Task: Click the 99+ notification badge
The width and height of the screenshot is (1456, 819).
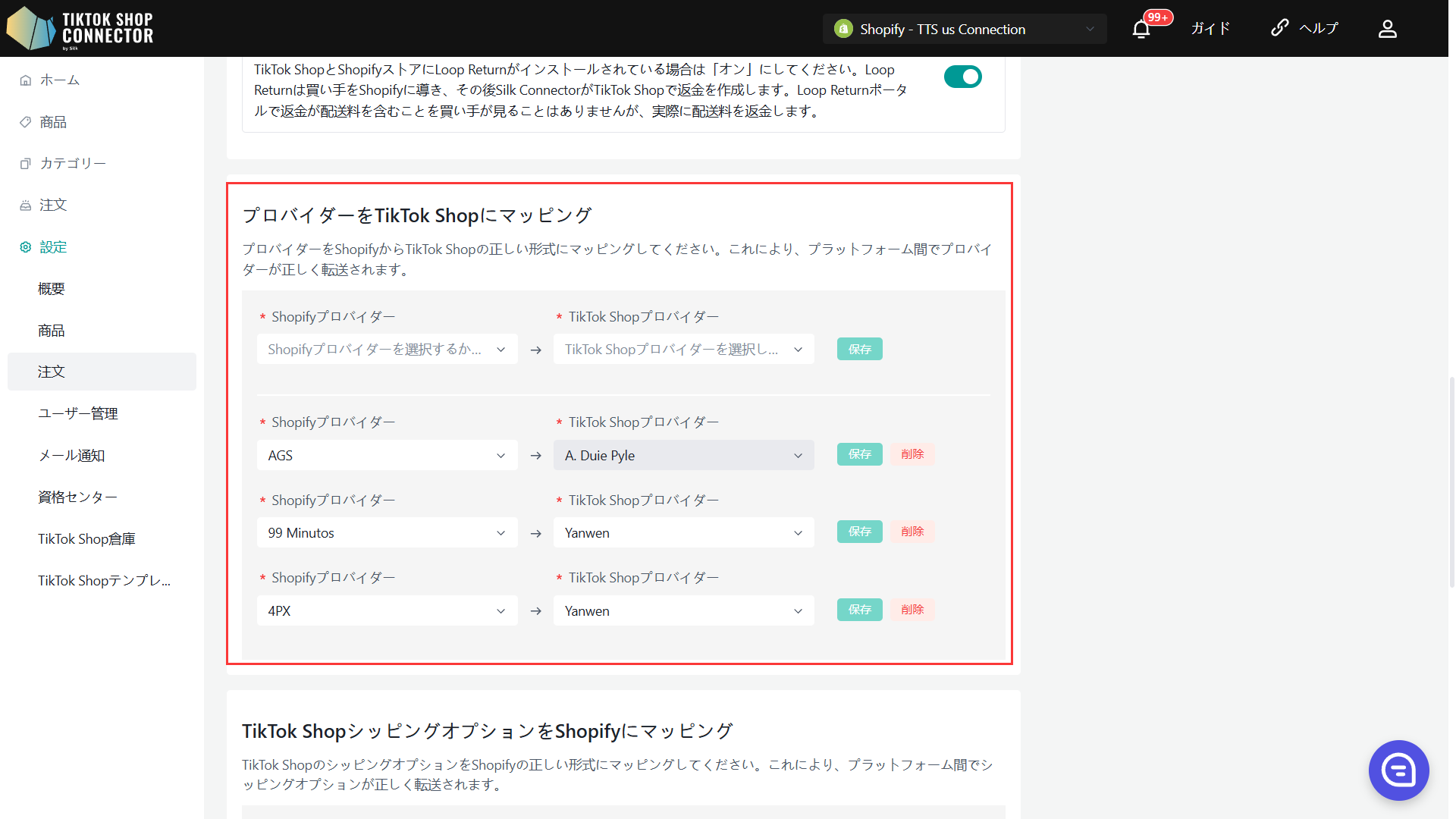Action: click(1158, 17)
